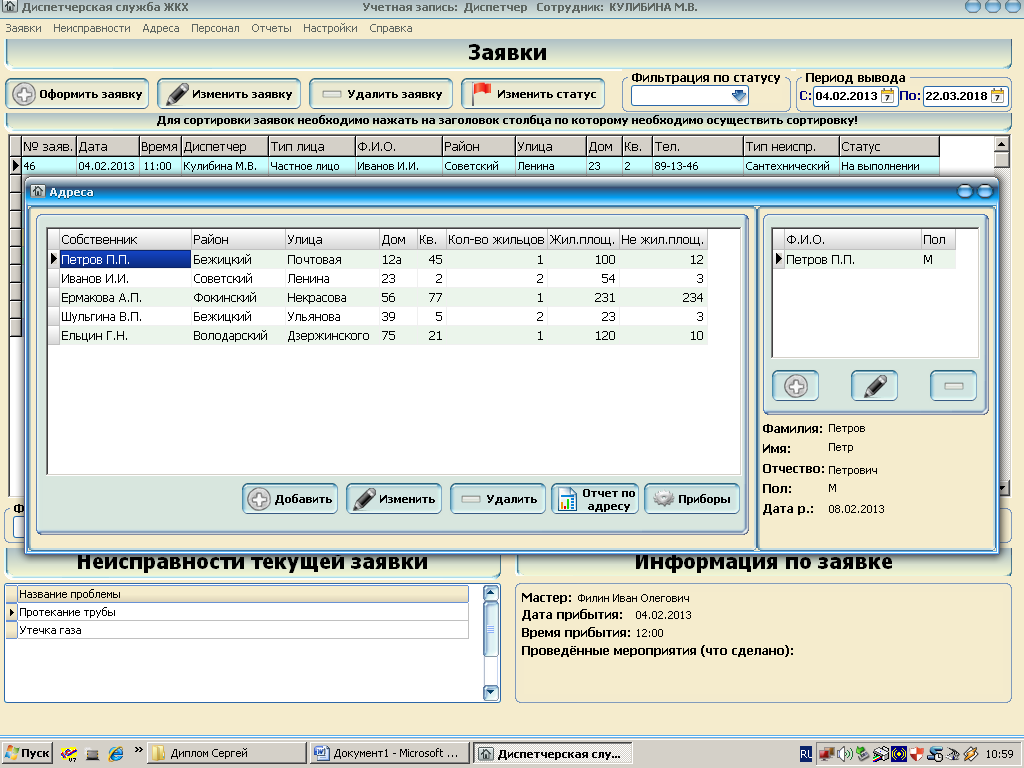Screen dimensions: 1024x768
Task: Launch Internet Explorer from quick launch
Action: point(116,754)
